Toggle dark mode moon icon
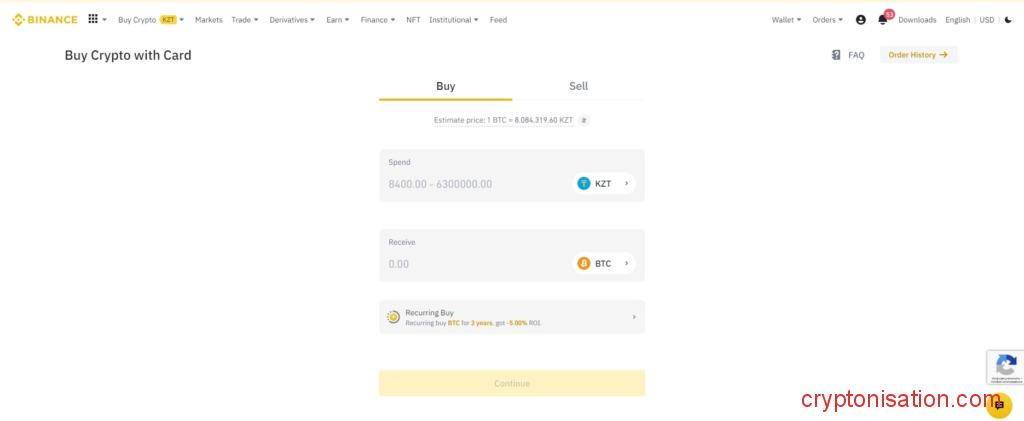Viewport: 1024px width, 421px height. point(1007,20)
